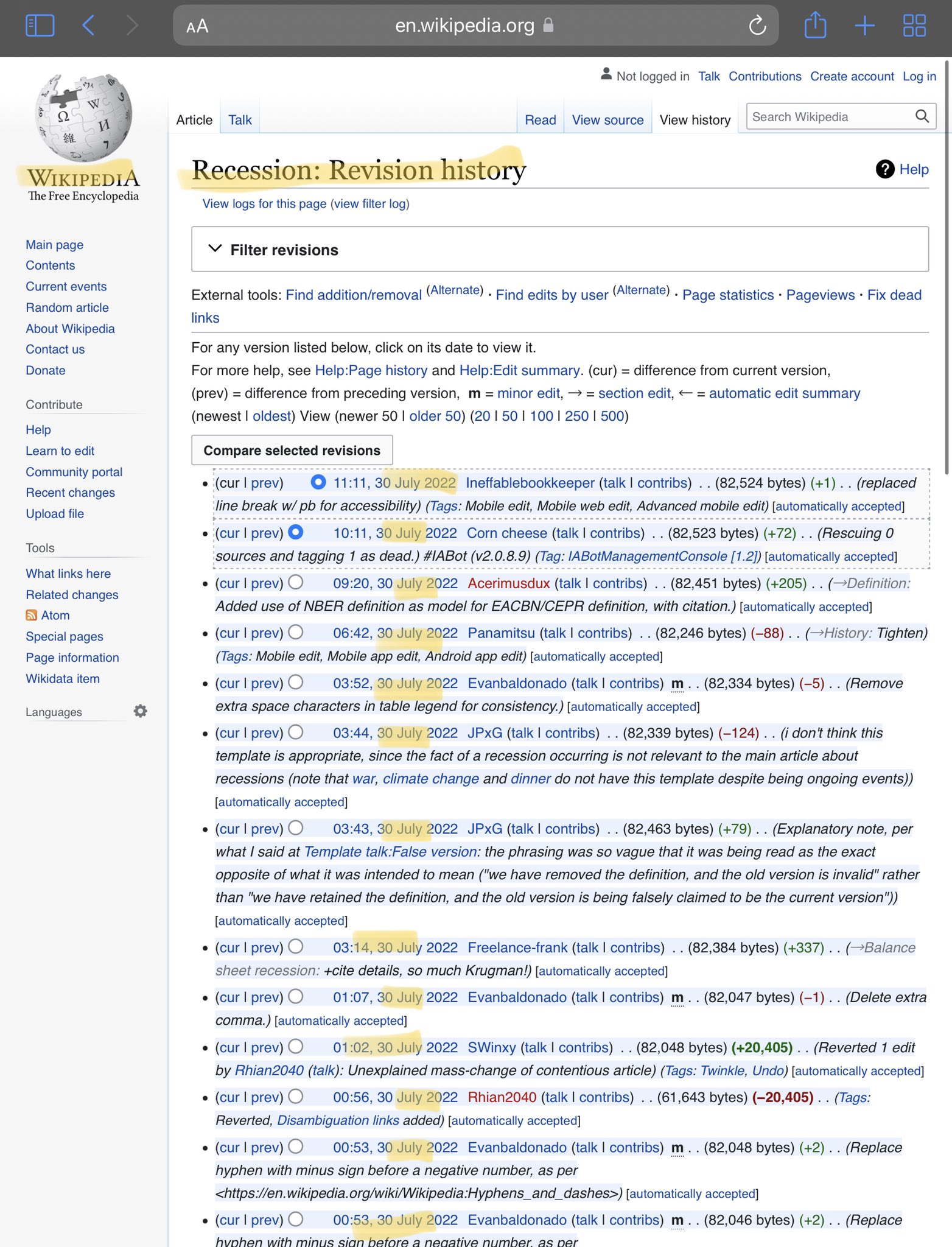Tap the Safari forward arrow
952x1247 pixels.
(132, 26)
